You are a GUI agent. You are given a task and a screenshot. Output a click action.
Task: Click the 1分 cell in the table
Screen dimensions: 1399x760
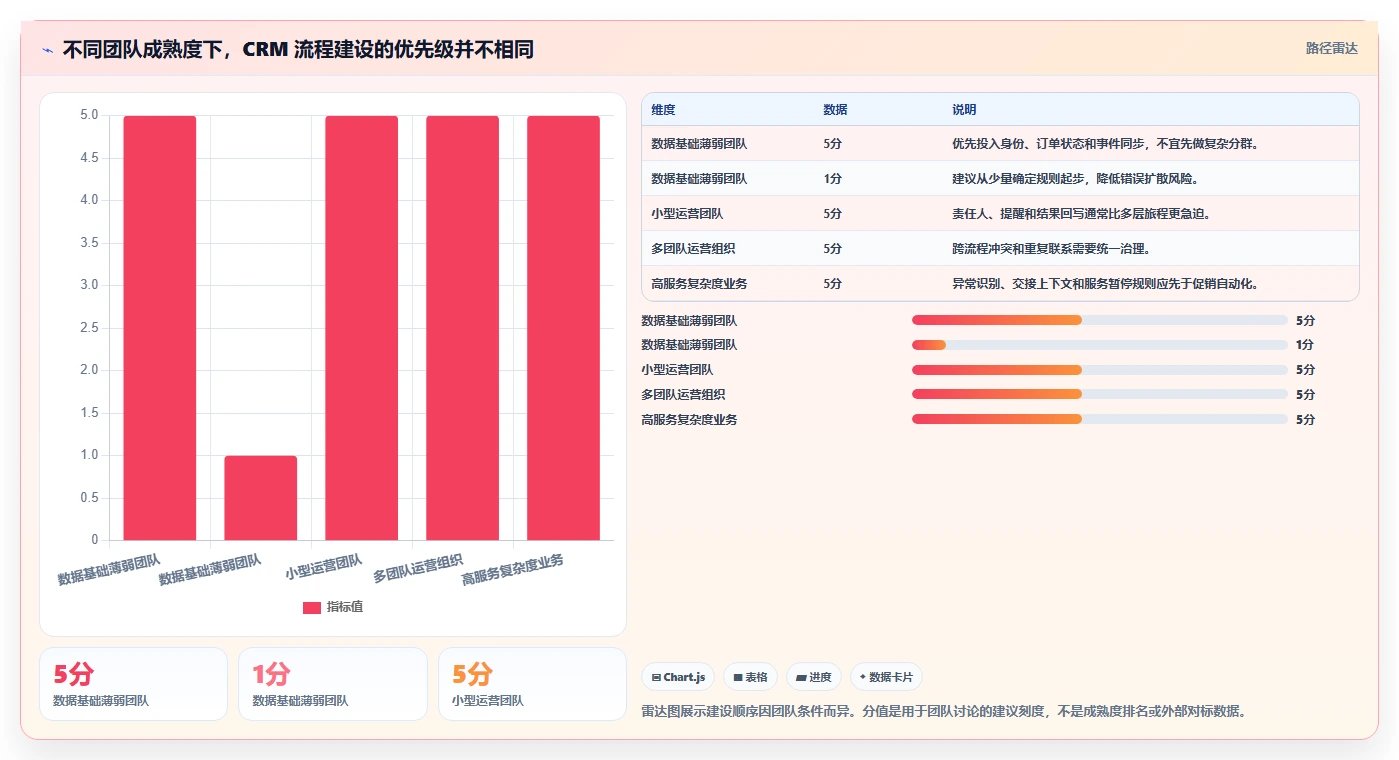pyautogui.click(x=832, y=179)
